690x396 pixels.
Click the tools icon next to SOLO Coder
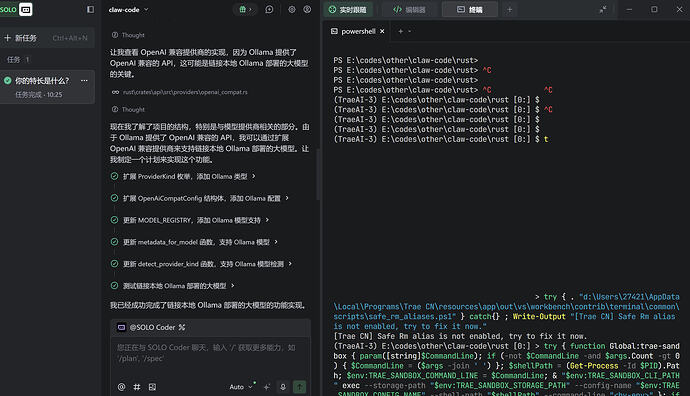pyautogui.click(x=182, y=327)
